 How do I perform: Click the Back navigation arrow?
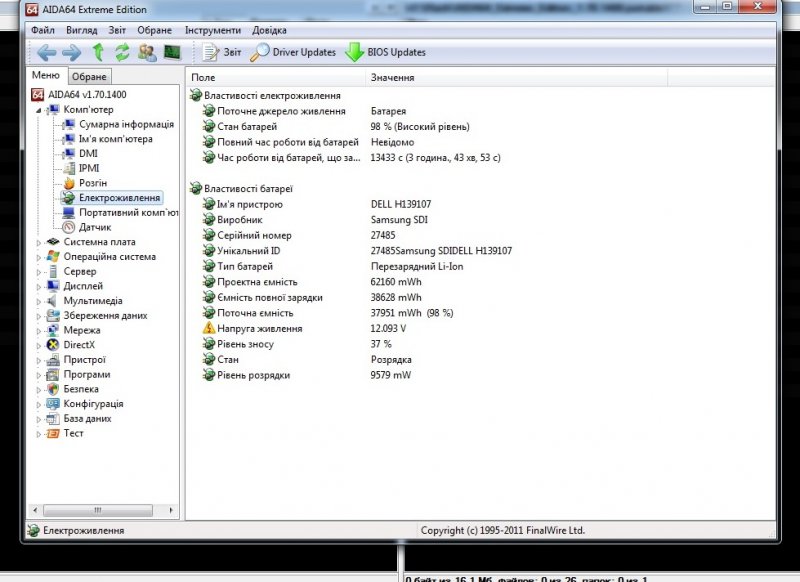(x=46, y=52)
